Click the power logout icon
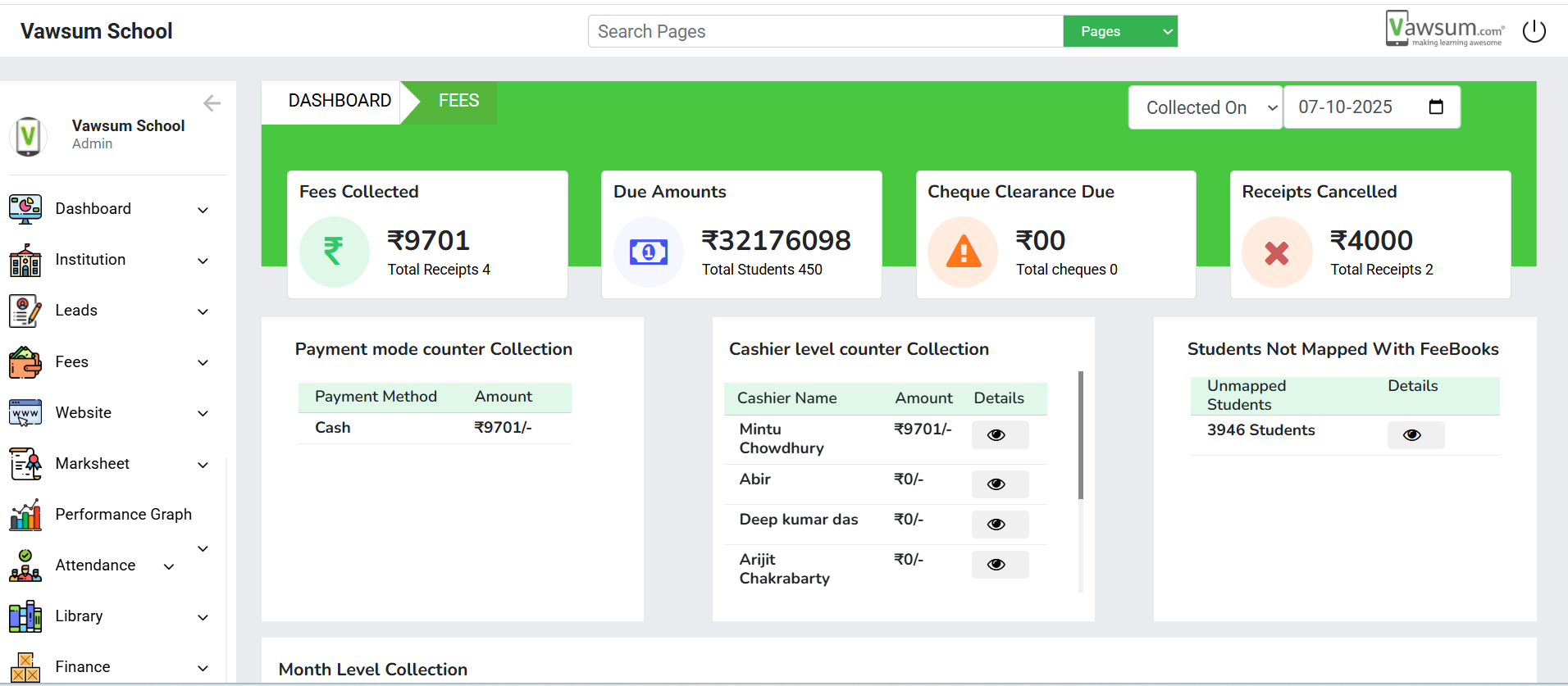This screenshot has width=1568, height=686. pos(1534,31)
